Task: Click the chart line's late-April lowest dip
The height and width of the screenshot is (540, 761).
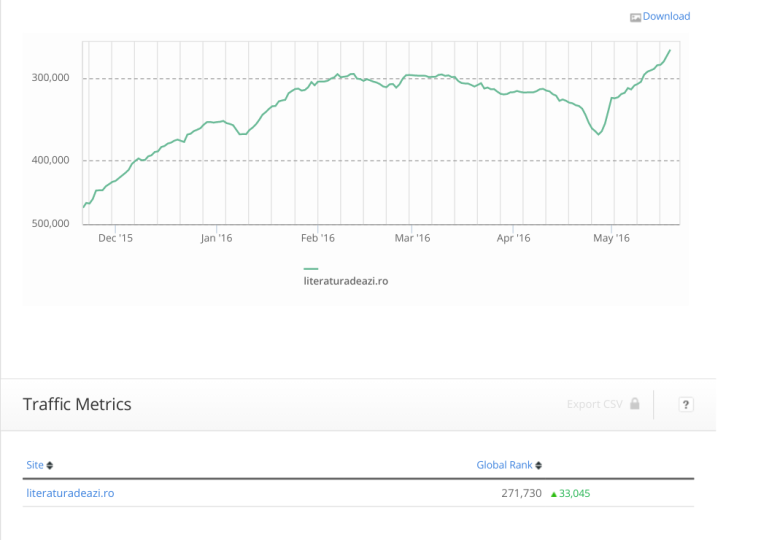Action: coord(598,134)
